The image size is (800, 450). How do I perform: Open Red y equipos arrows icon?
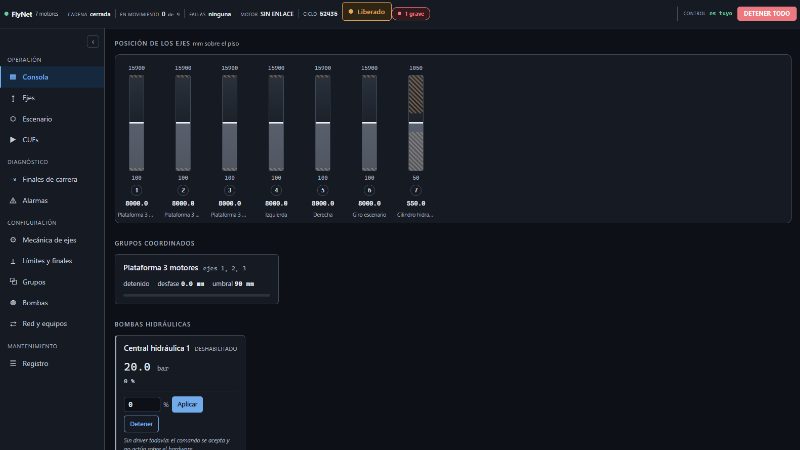pos(13,323)
